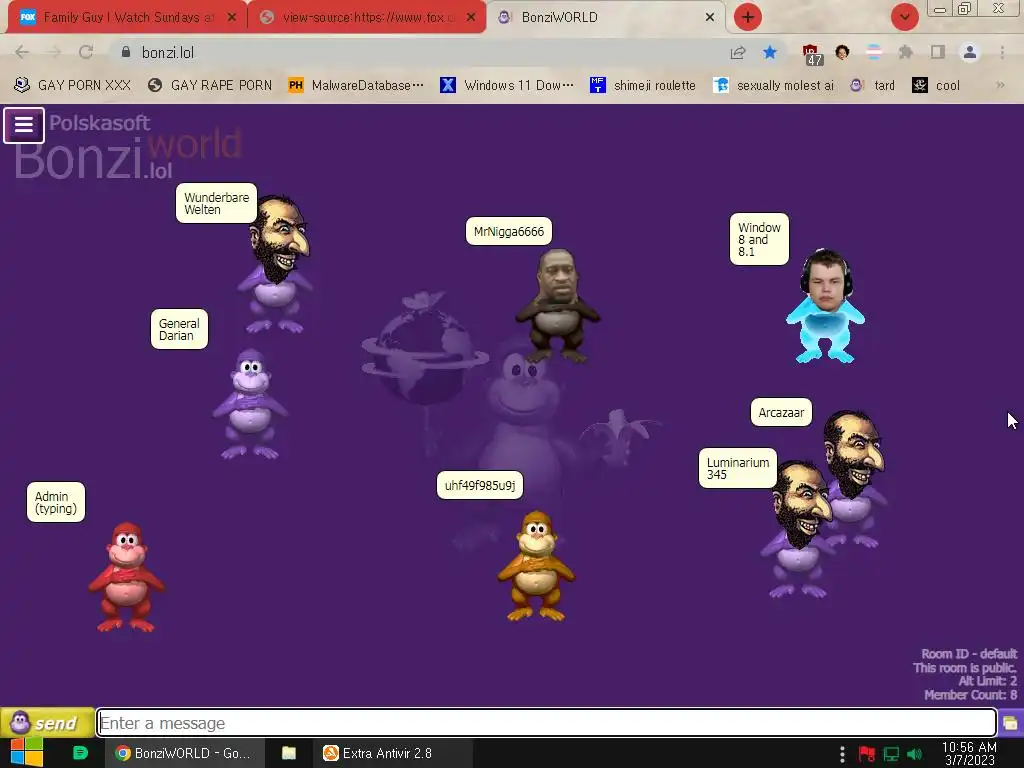Switch to BonziWORLD Chrome taskbar button
Image resolution: width=1024 pixels, height=768 pixels.
tap(184, 753)
